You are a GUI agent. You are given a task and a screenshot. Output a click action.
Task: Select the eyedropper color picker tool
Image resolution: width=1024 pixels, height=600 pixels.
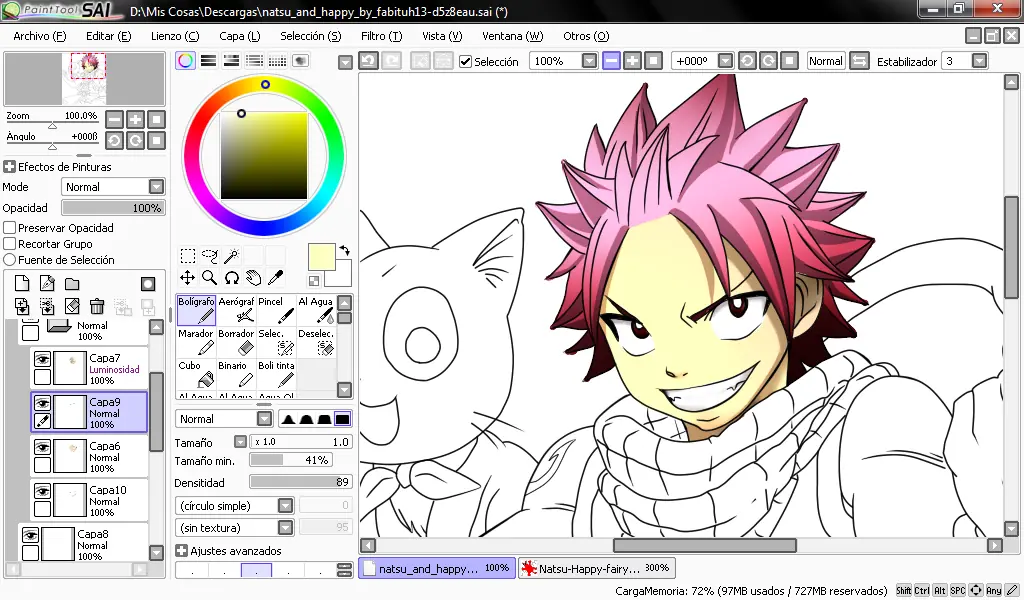(276, 277)
